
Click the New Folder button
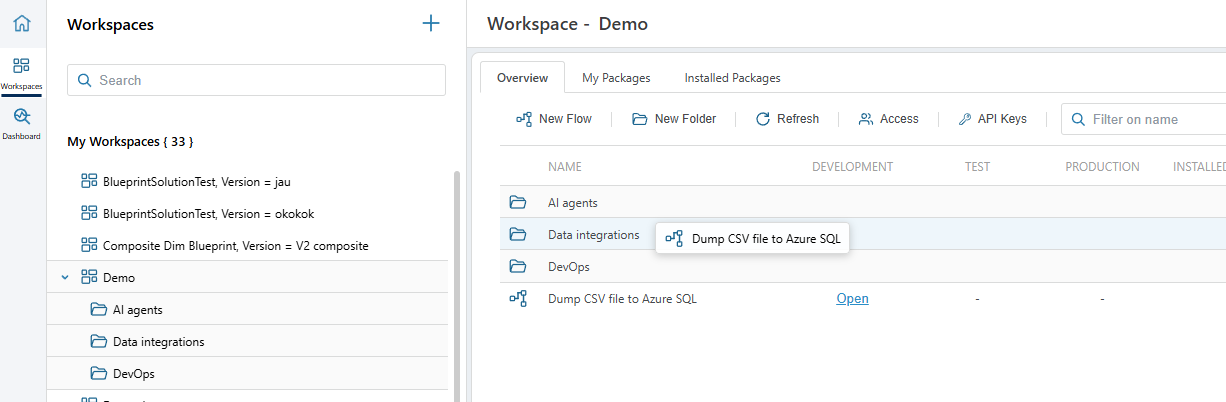tap(674, 119)
